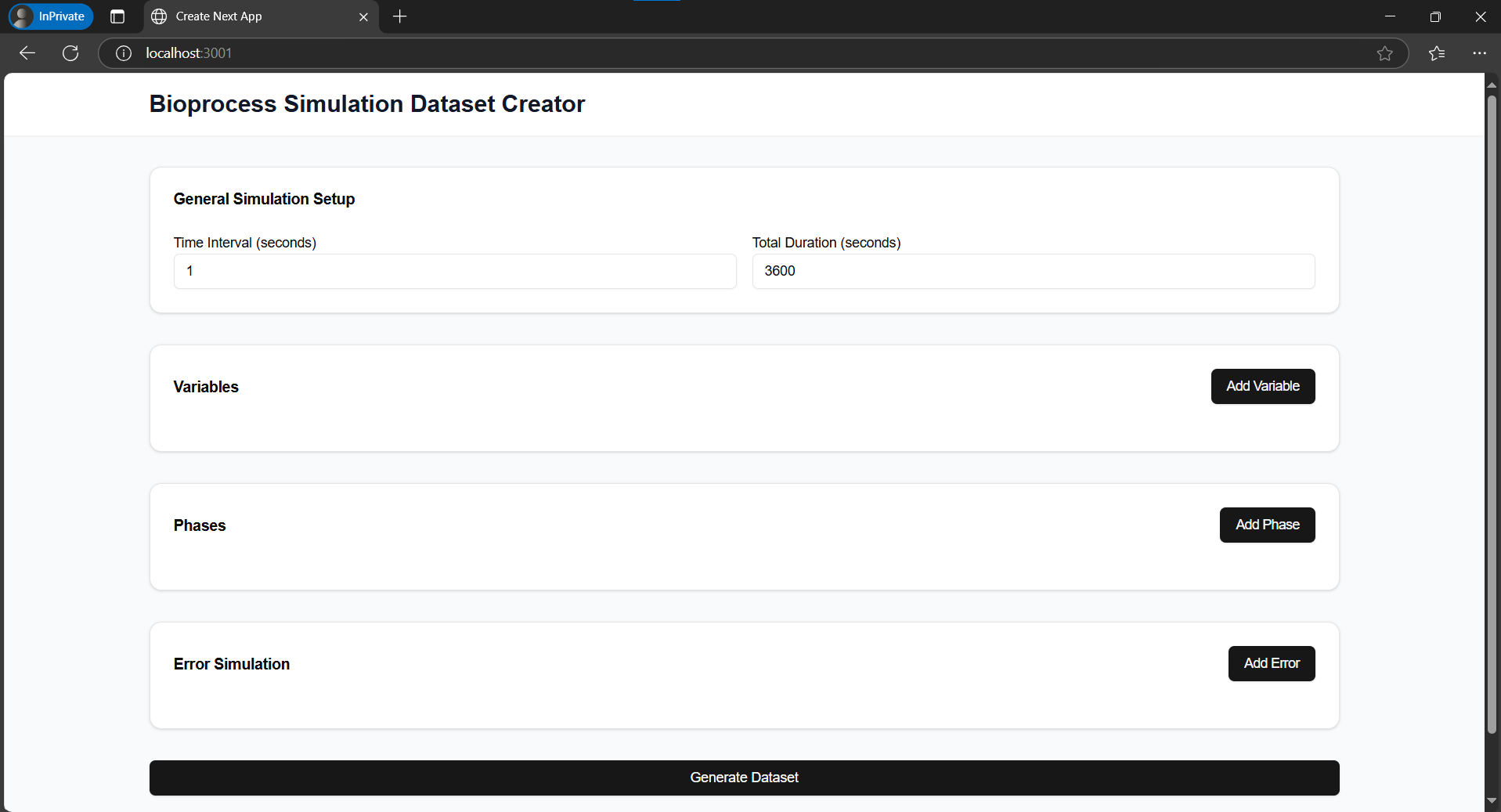Go back to previous page
The image size is (1501, 812).
click(27, 53)
